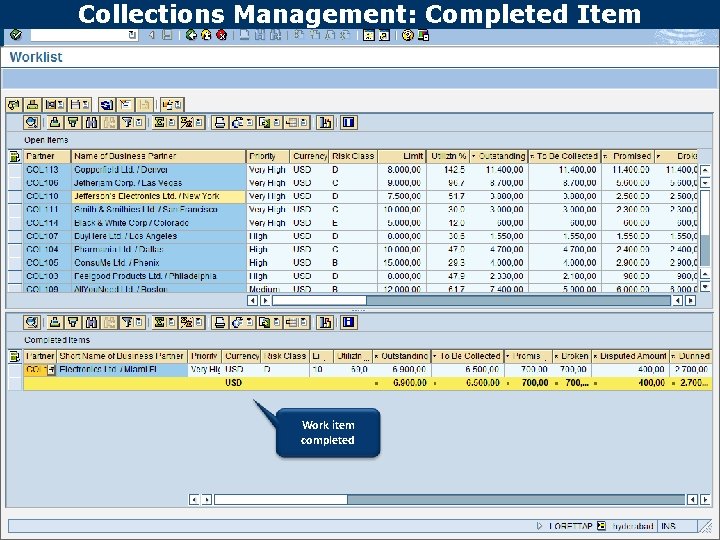
Task: Create a new session icon
Action: click(369, 35)
